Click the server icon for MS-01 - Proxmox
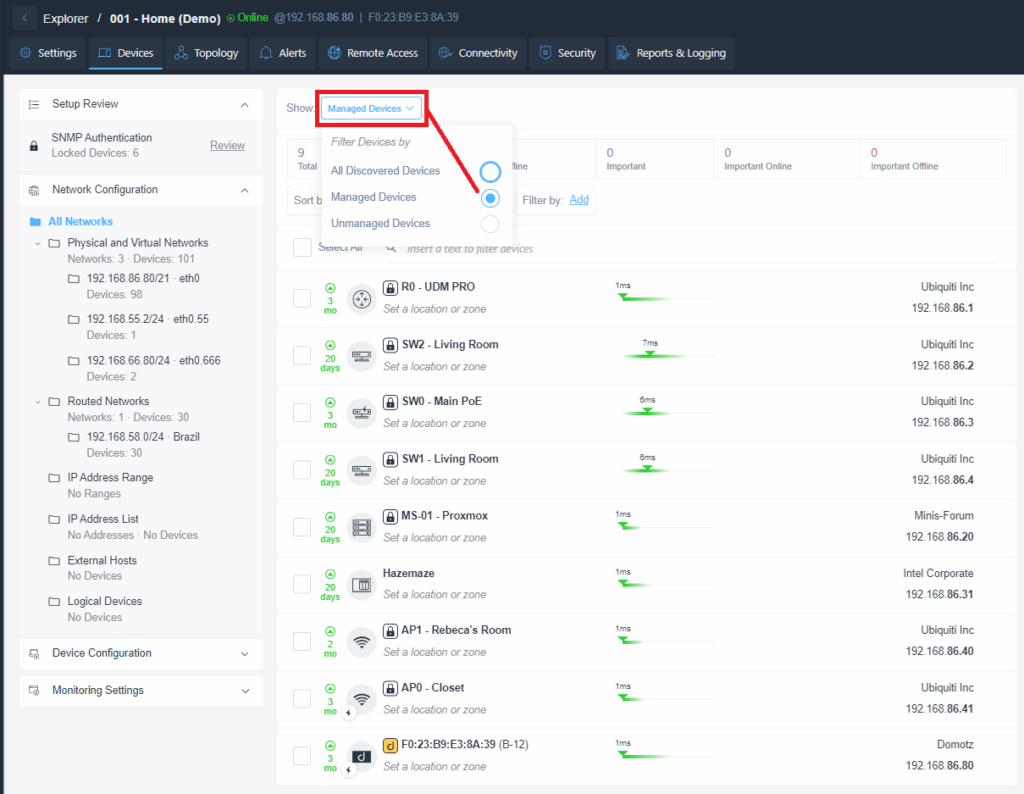Image resolution: width=1024 pixels, height=794 pixels. coord(361,527)
